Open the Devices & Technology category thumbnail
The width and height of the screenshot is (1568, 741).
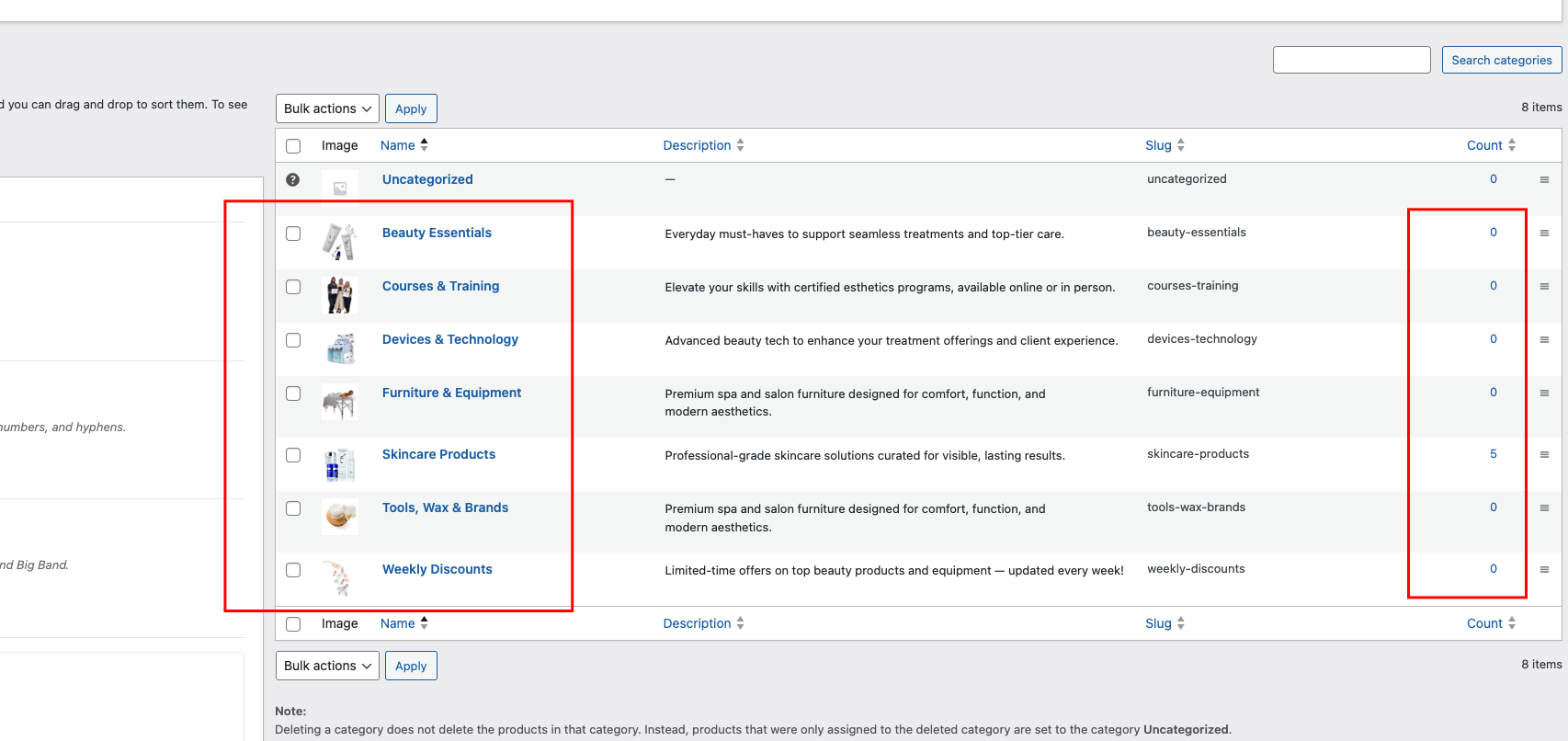click(340, 348)
